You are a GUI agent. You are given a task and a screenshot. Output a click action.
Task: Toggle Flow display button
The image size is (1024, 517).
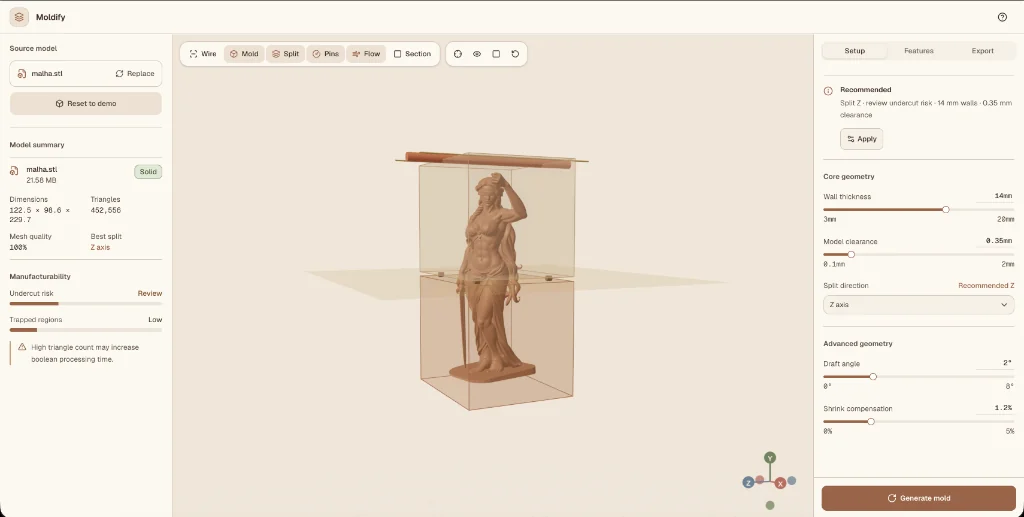click(366, 54)
